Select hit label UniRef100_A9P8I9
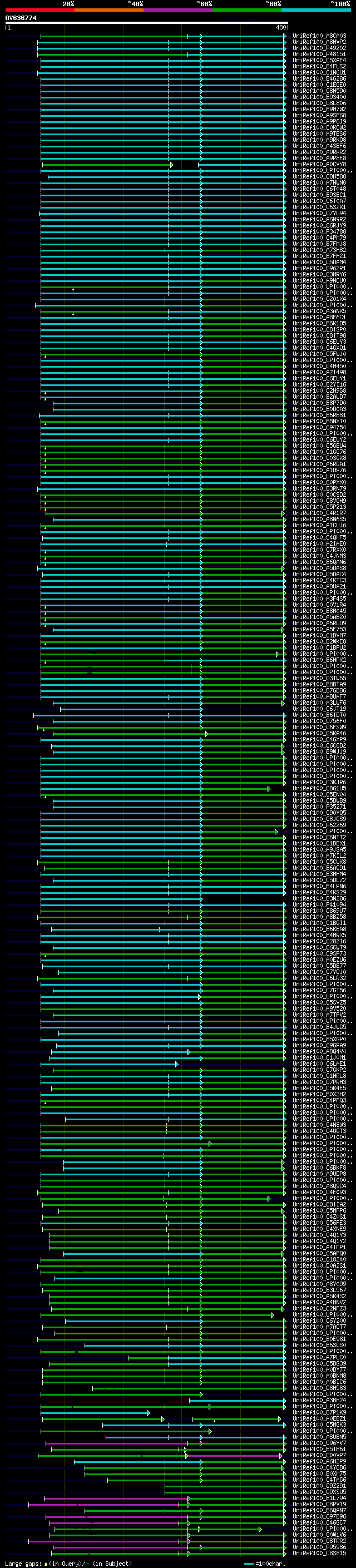The height and width of the screenshot is (1568, 356). click(319, 121)
